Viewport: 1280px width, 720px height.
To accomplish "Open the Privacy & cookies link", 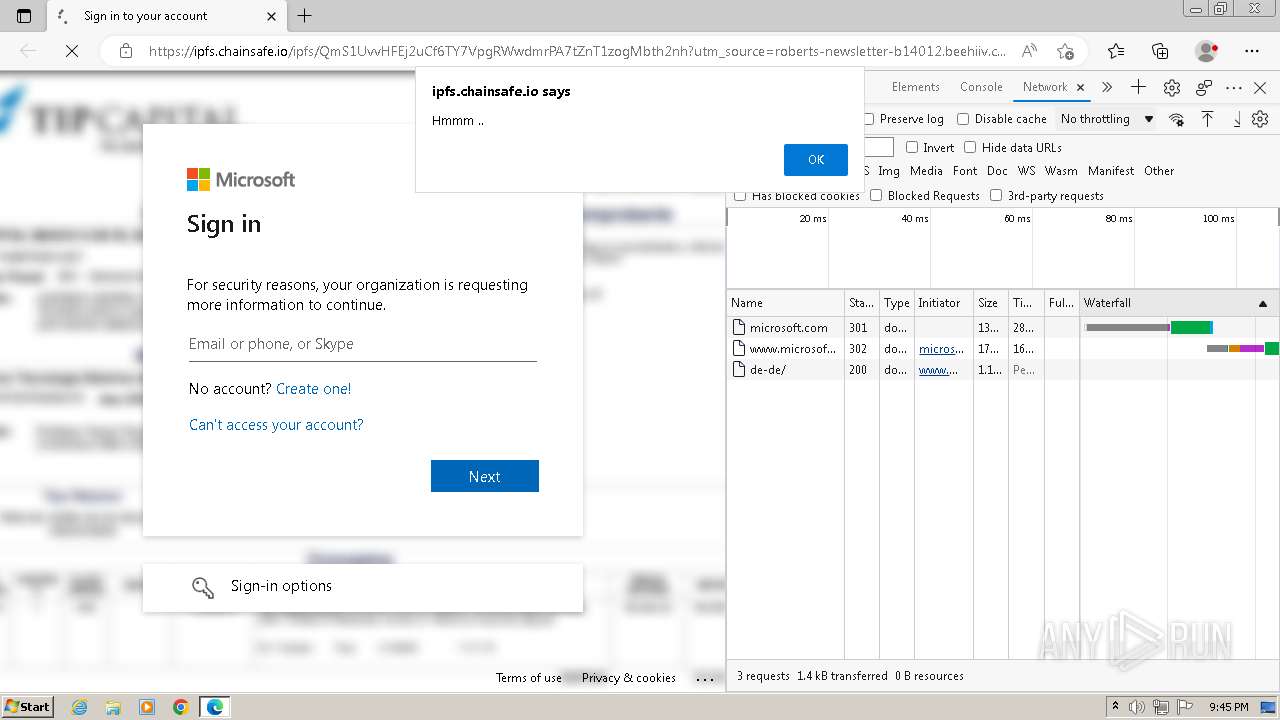I will click(629, 678).
